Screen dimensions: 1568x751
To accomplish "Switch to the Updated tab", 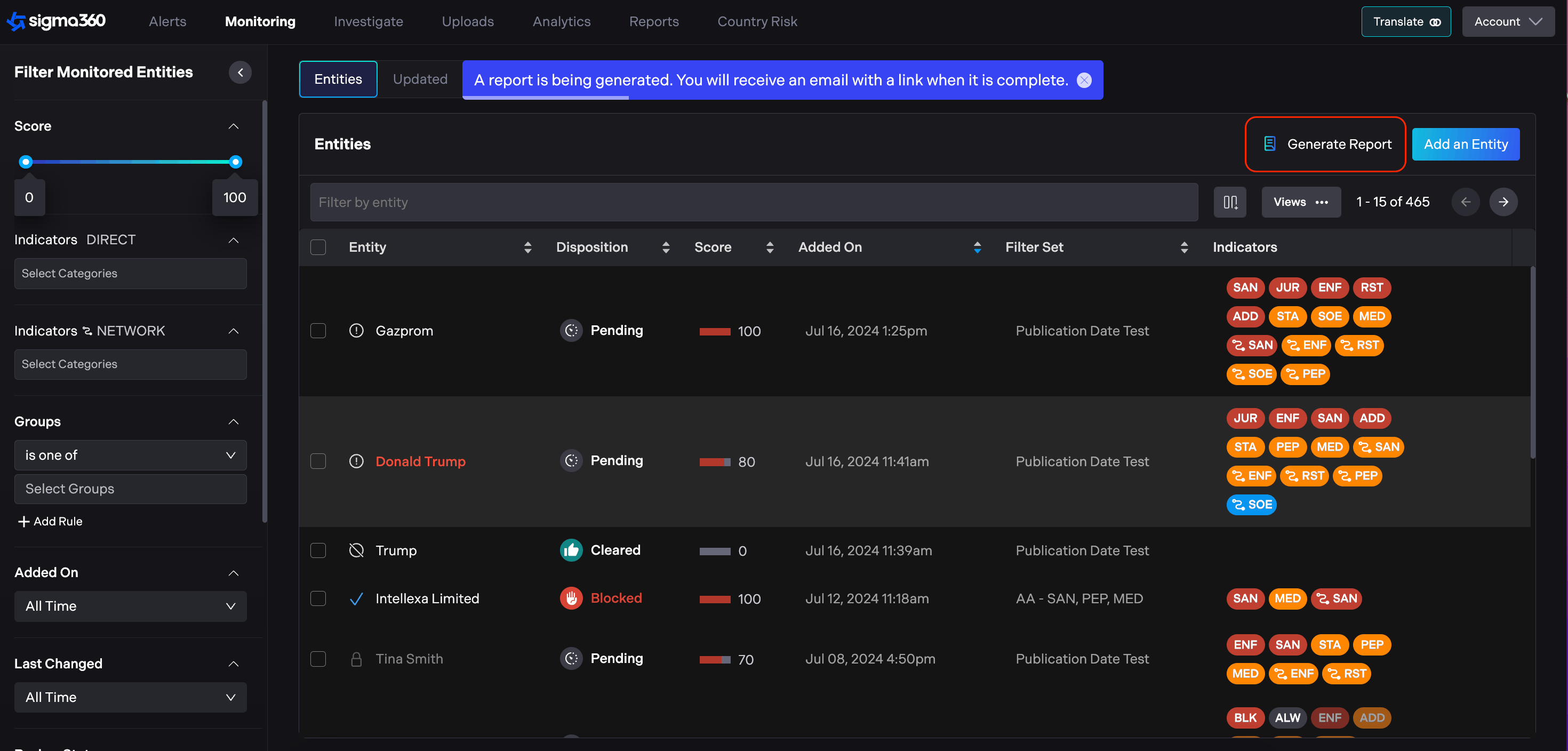I will coord(419,79).
